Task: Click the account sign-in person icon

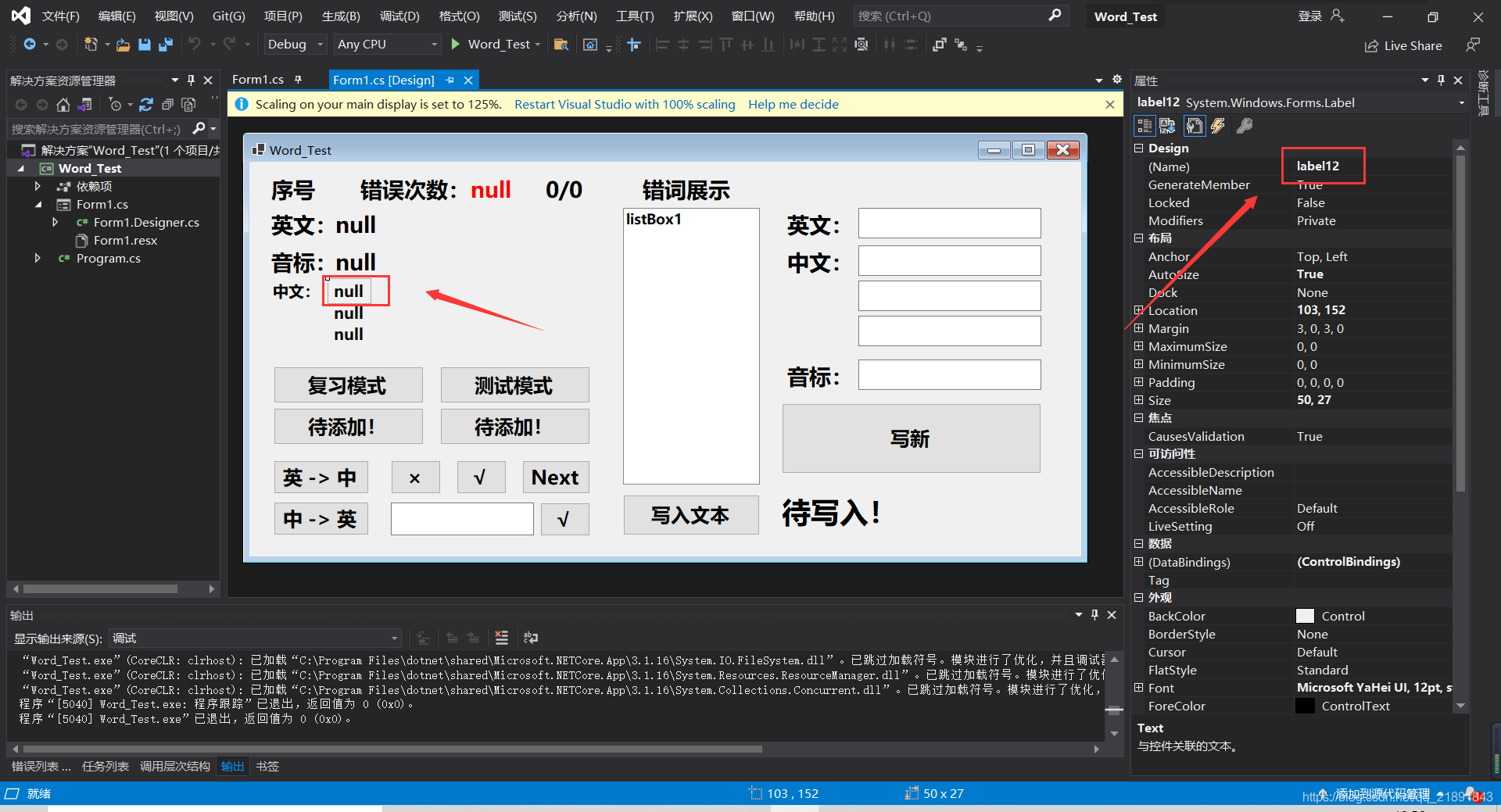Action: 1338,16
